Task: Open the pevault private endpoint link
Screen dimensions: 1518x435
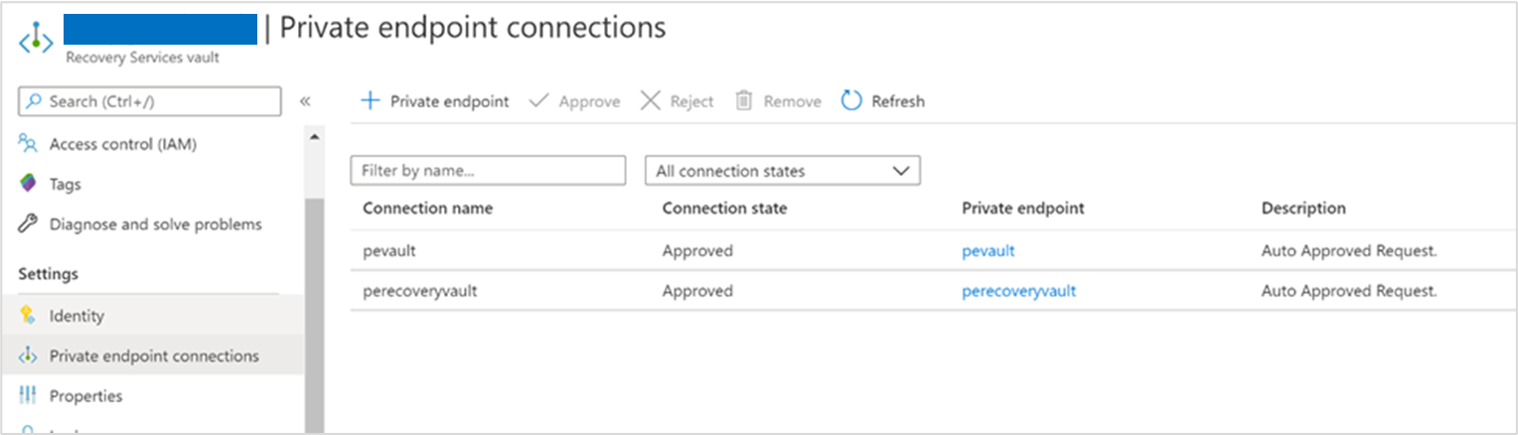Action: click(988, 251)
